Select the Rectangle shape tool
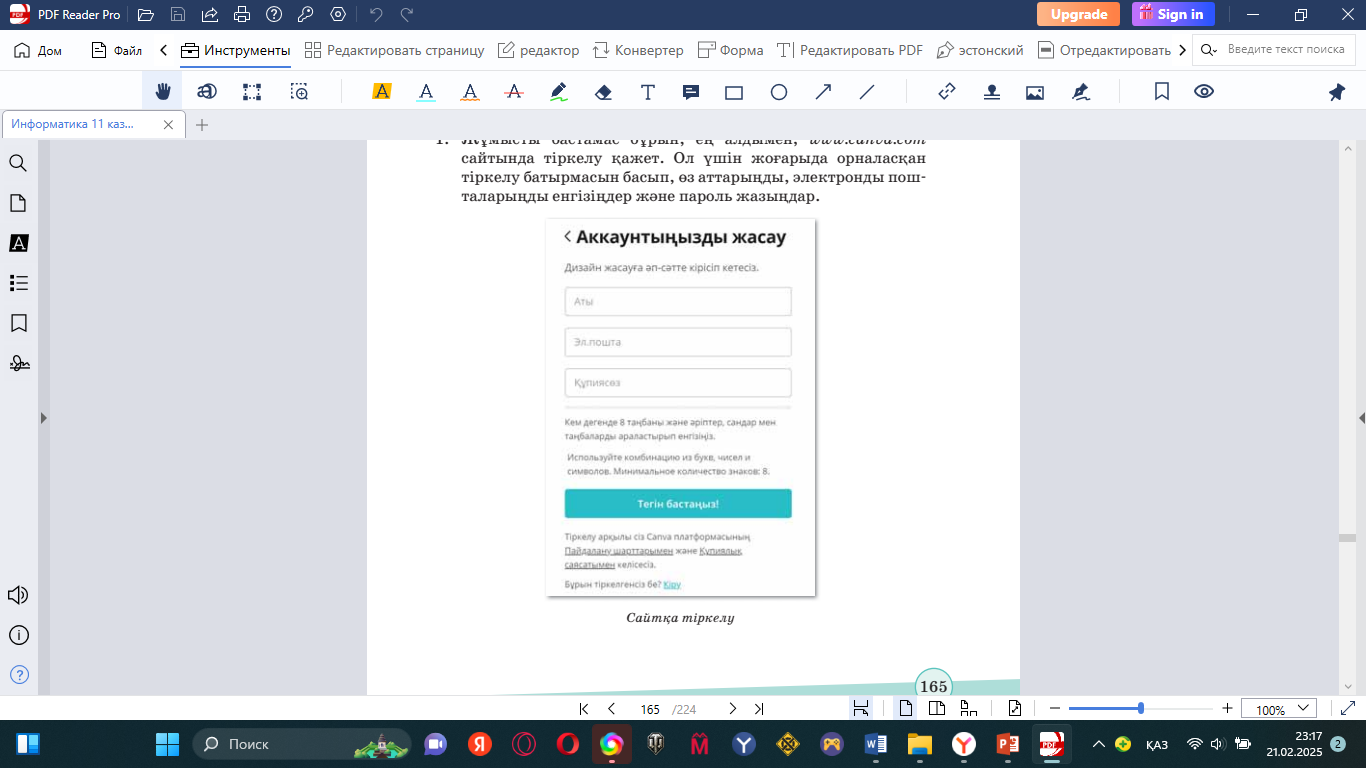1366x768 pixels. [734, 92]
